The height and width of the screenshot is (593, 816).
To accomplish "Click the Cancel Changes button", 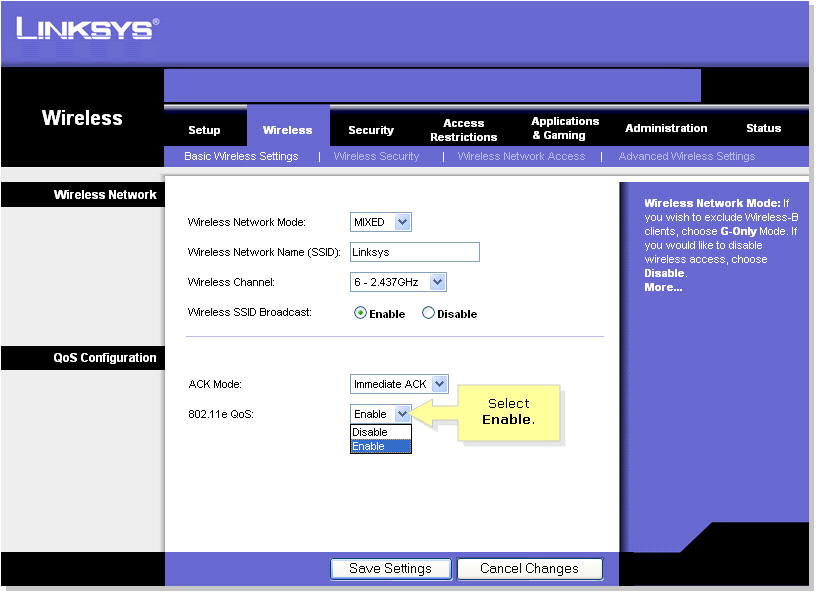I will 529,568.
